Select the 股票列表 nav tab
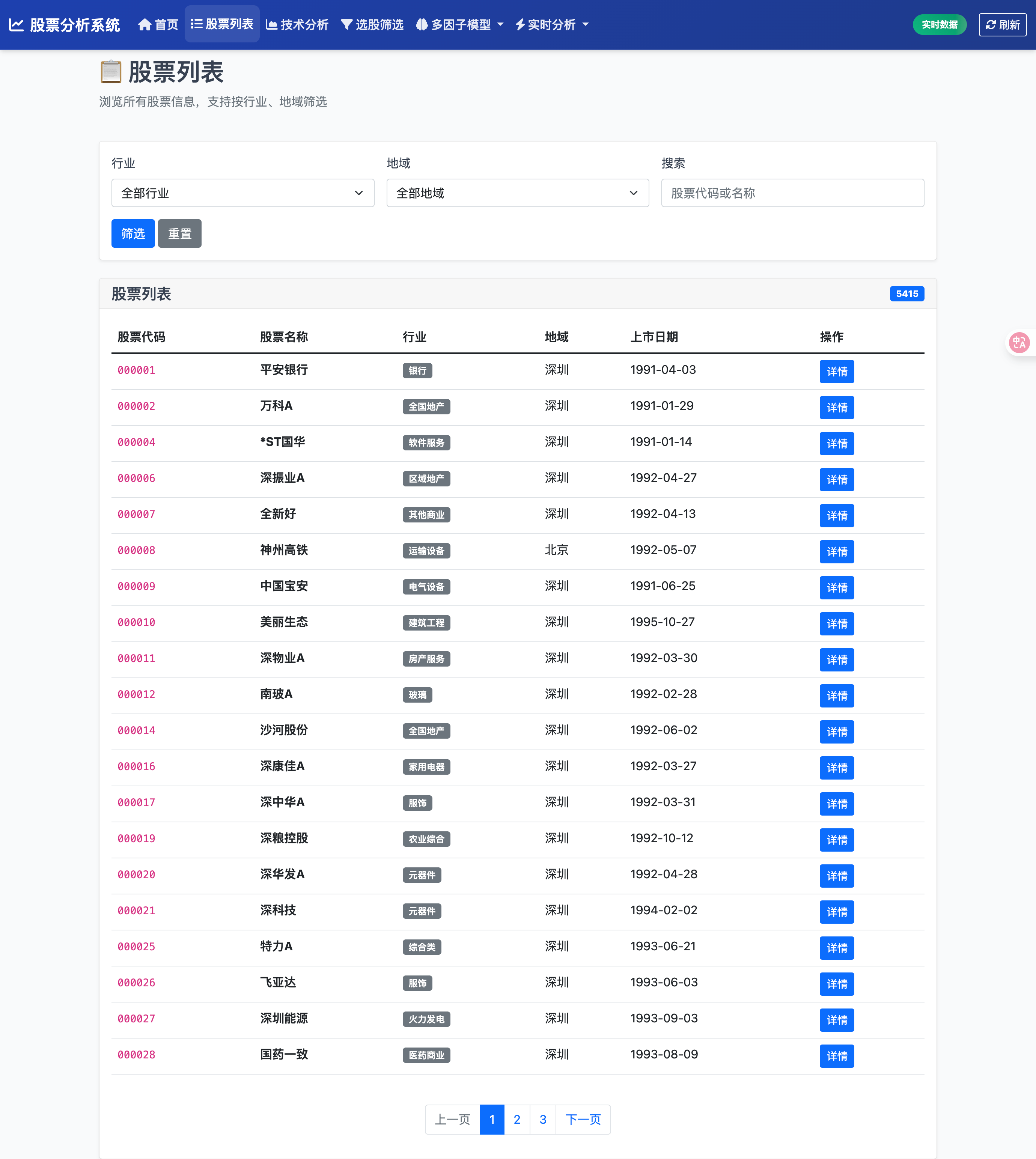 point(222,24)
